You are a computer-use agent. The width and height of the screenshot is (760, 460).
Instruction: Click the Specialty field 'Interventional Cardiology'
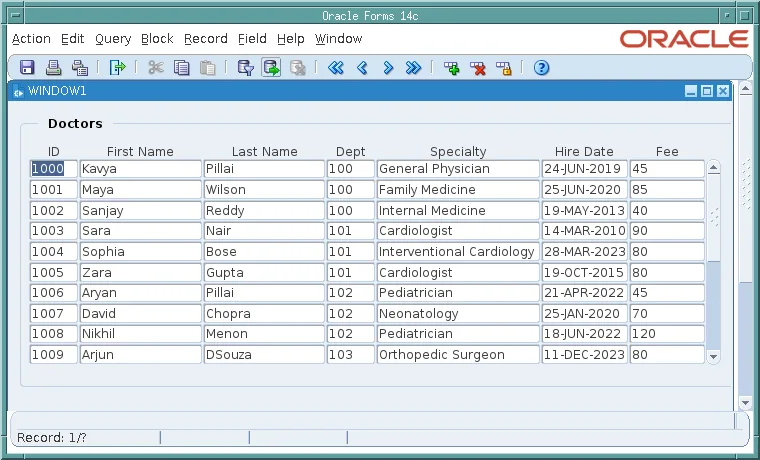click(x=458, y=252)
